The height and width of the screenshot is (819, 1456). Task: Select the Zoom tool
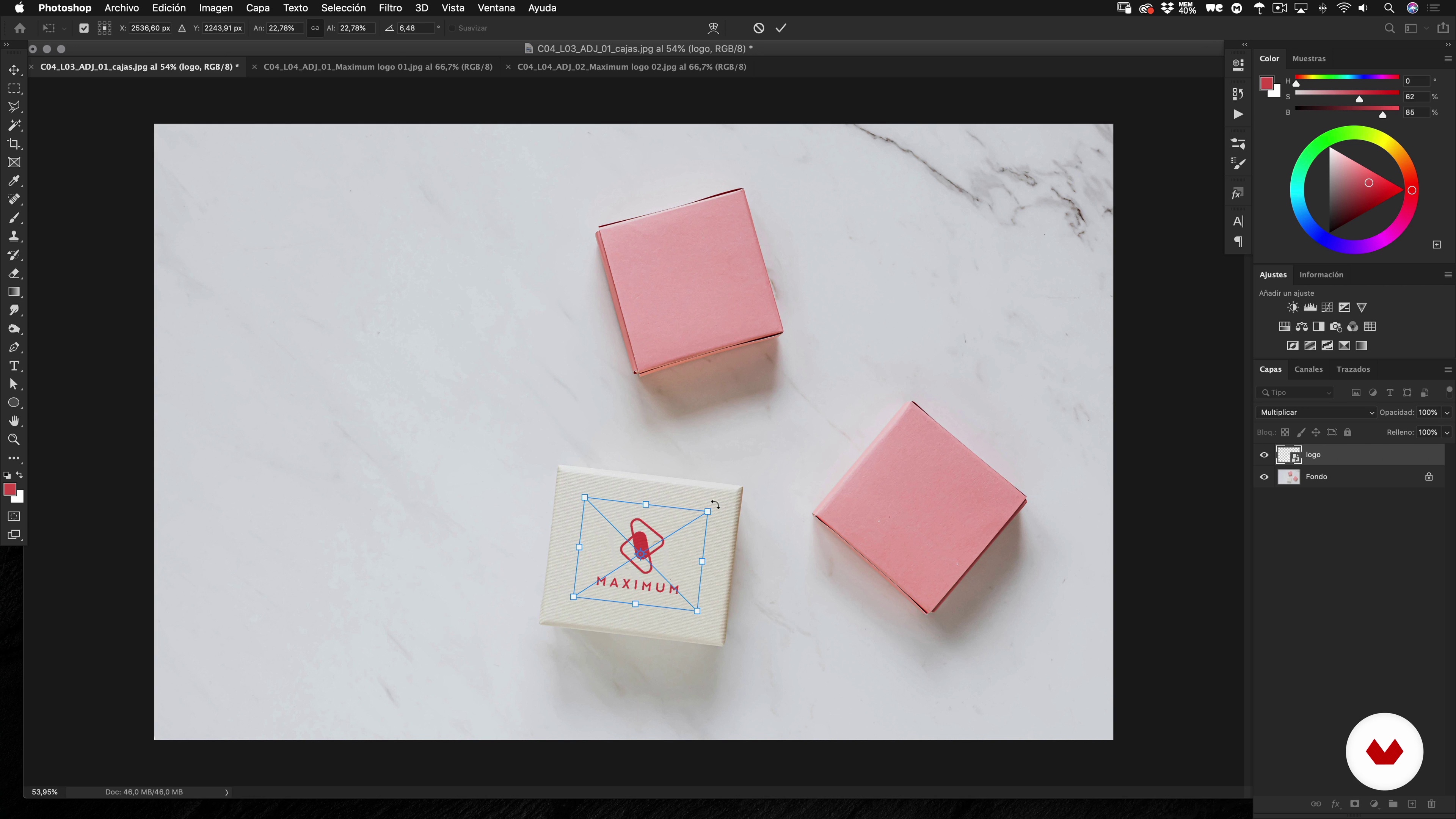point(14,440)
